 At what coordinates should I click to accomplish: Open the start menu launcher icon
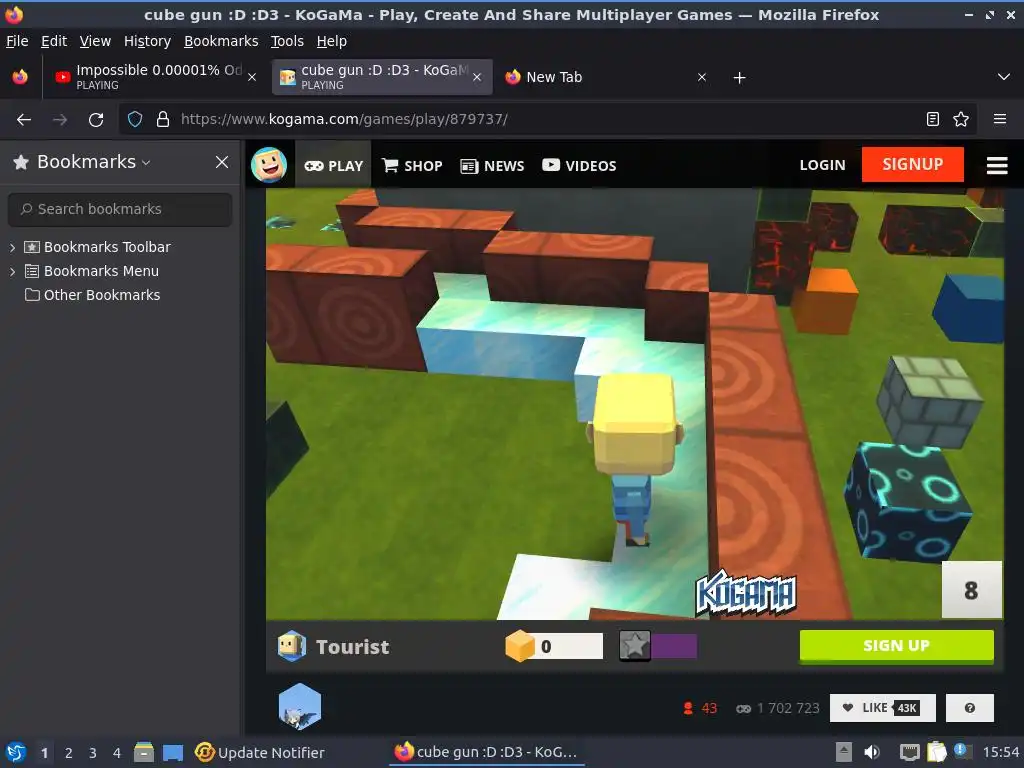click(16, 752)
